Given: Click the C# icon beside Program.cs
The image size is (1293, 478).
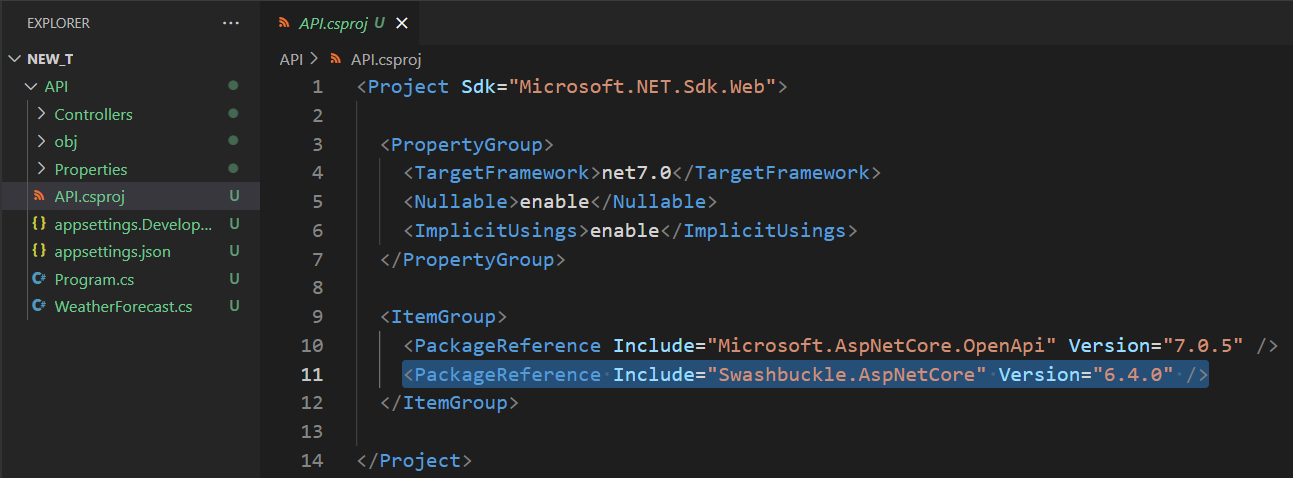Looking at the screenshot, I should click(x=39, y=279).
